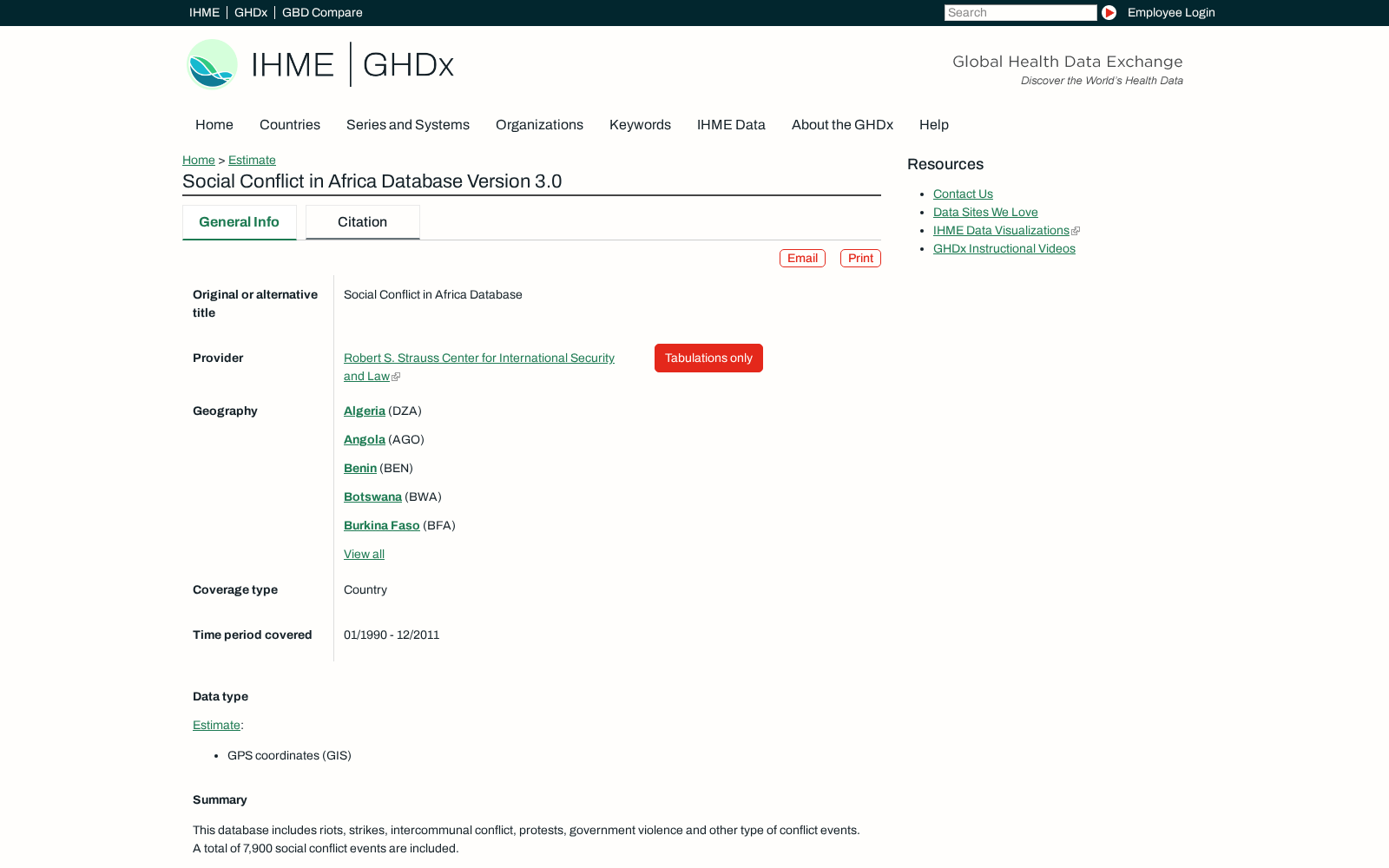Click the Print button
This screenshot has height=868, width=1389.
[x=860, y=258]
